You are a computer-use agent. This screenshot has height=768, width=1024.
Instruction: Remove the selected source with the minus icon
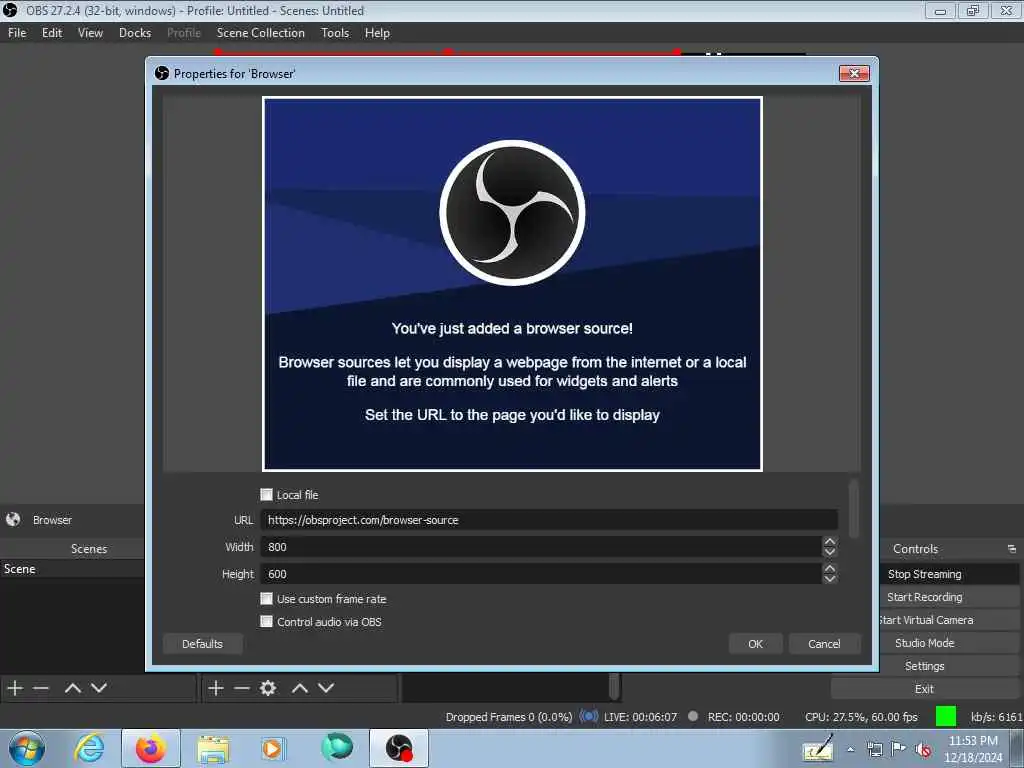tap(242, 688)
